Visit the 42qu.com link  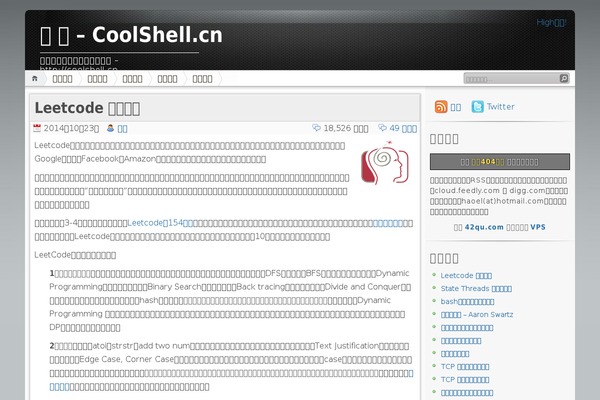pyautogui.click(x=484, y=227)
